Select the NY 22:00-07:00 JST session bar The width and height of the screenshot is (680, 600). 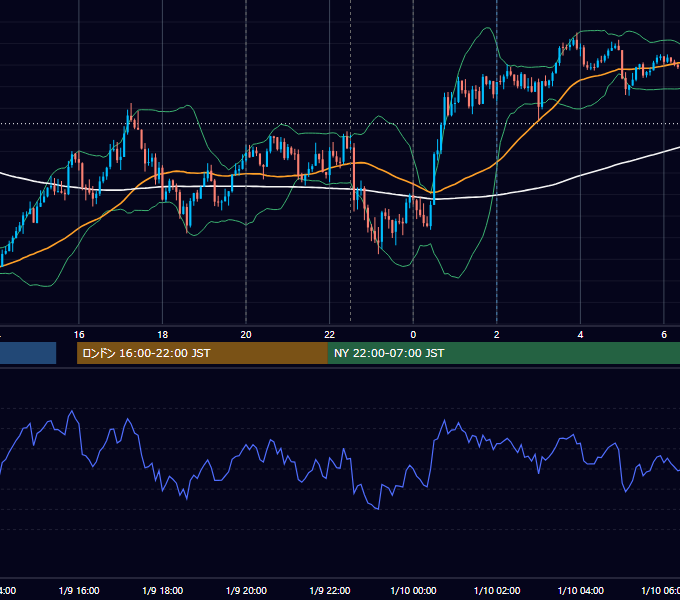503,353
